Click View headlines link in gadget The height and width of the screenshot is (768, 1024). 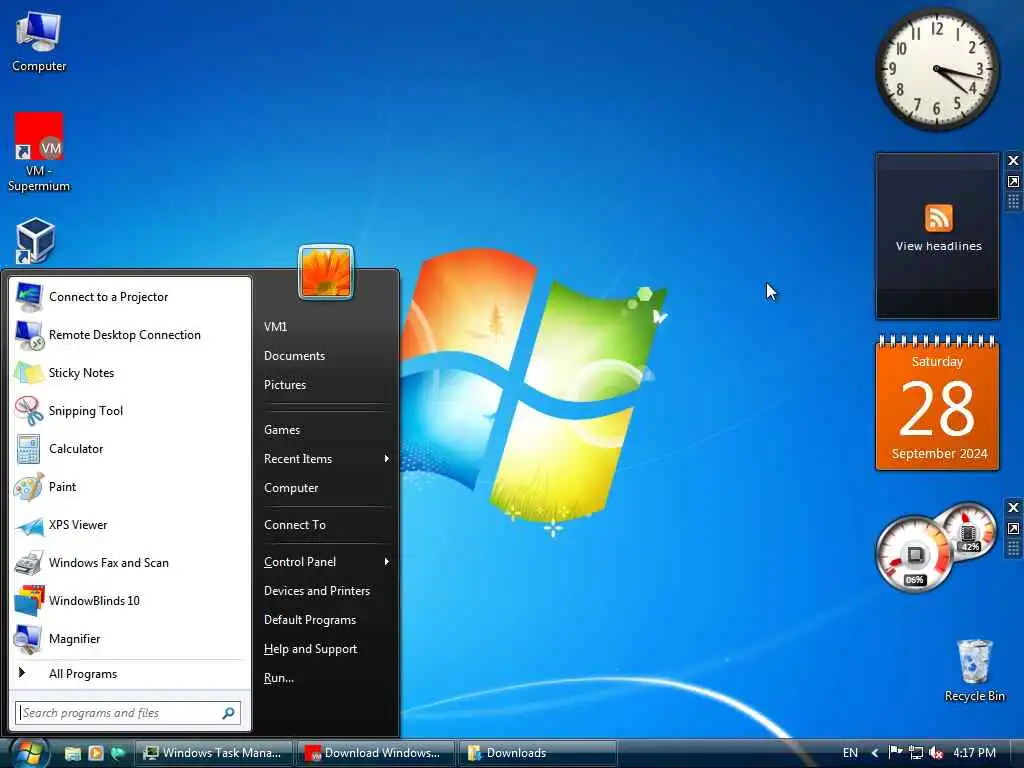pos(938,246)
